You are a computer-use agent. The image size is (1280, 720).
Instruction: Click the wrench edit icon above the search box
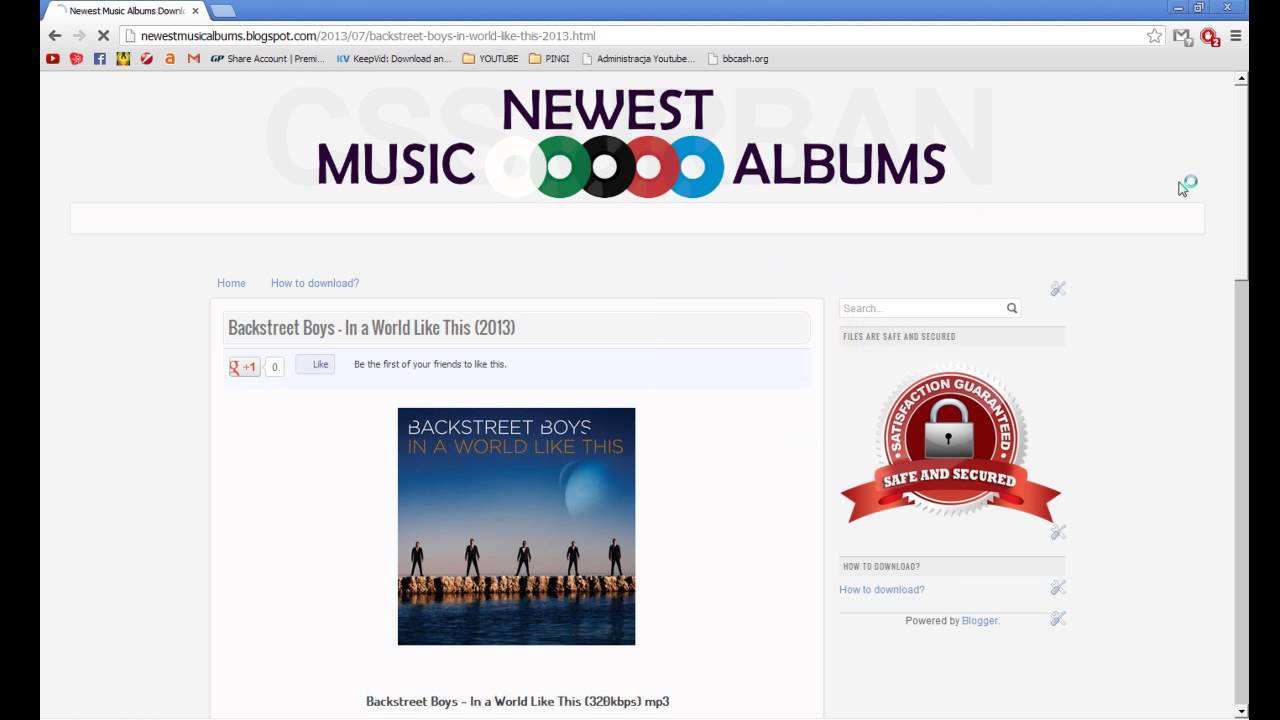click(1058, 289)
